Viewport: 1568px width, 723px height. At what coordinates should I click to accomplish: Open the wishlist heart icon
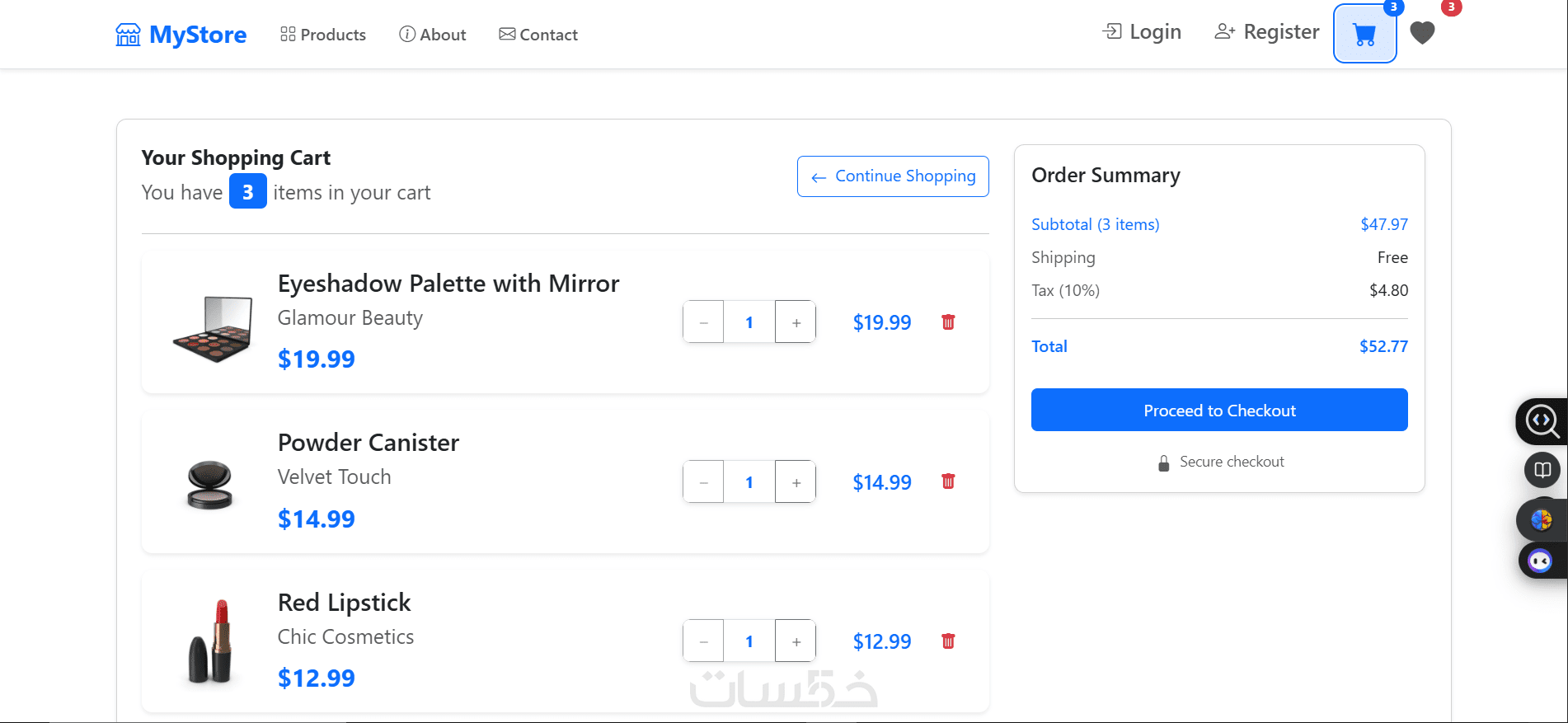click(x=1422, y=33)
